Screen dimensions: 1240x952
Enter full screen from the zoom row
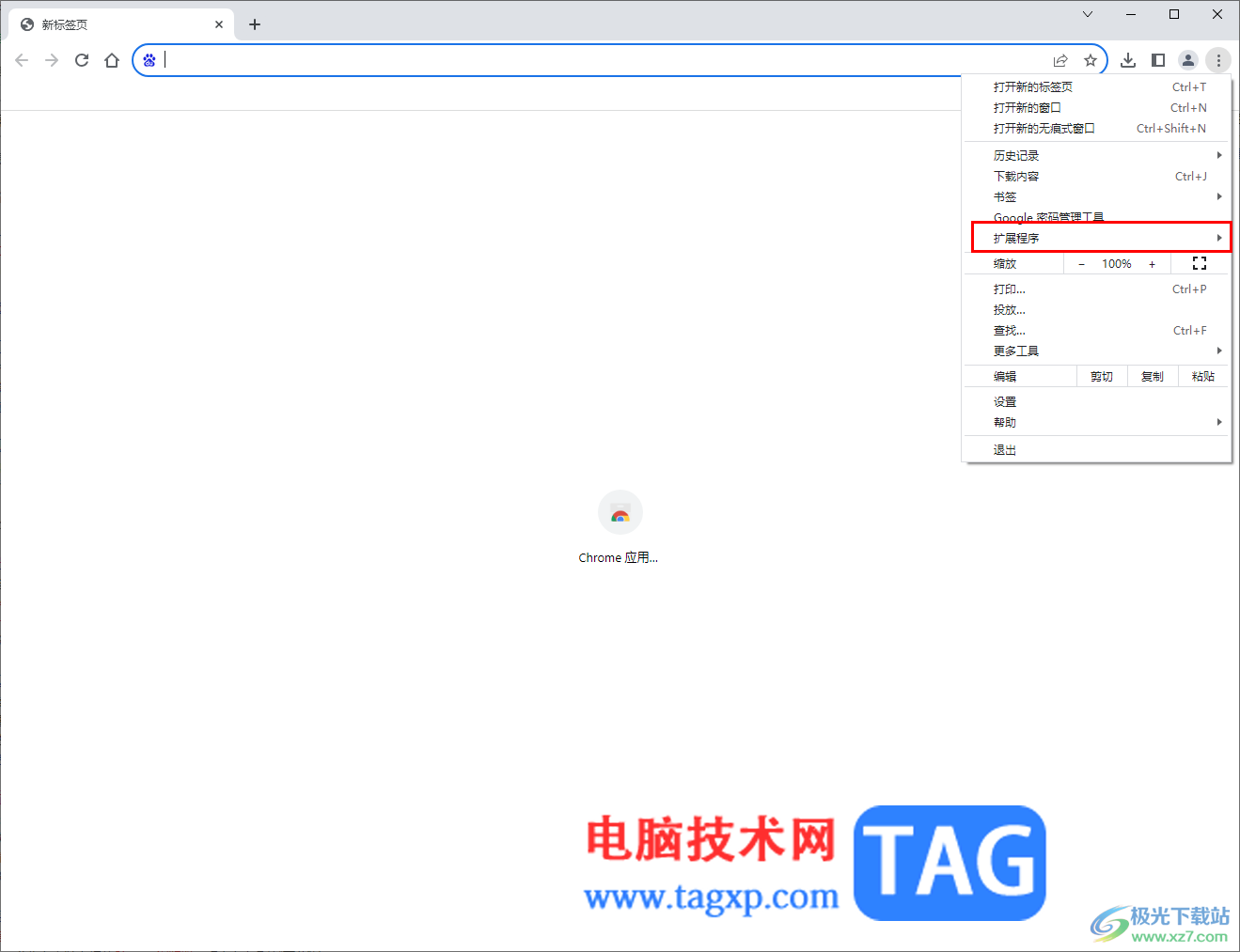tap(1199, 263)
